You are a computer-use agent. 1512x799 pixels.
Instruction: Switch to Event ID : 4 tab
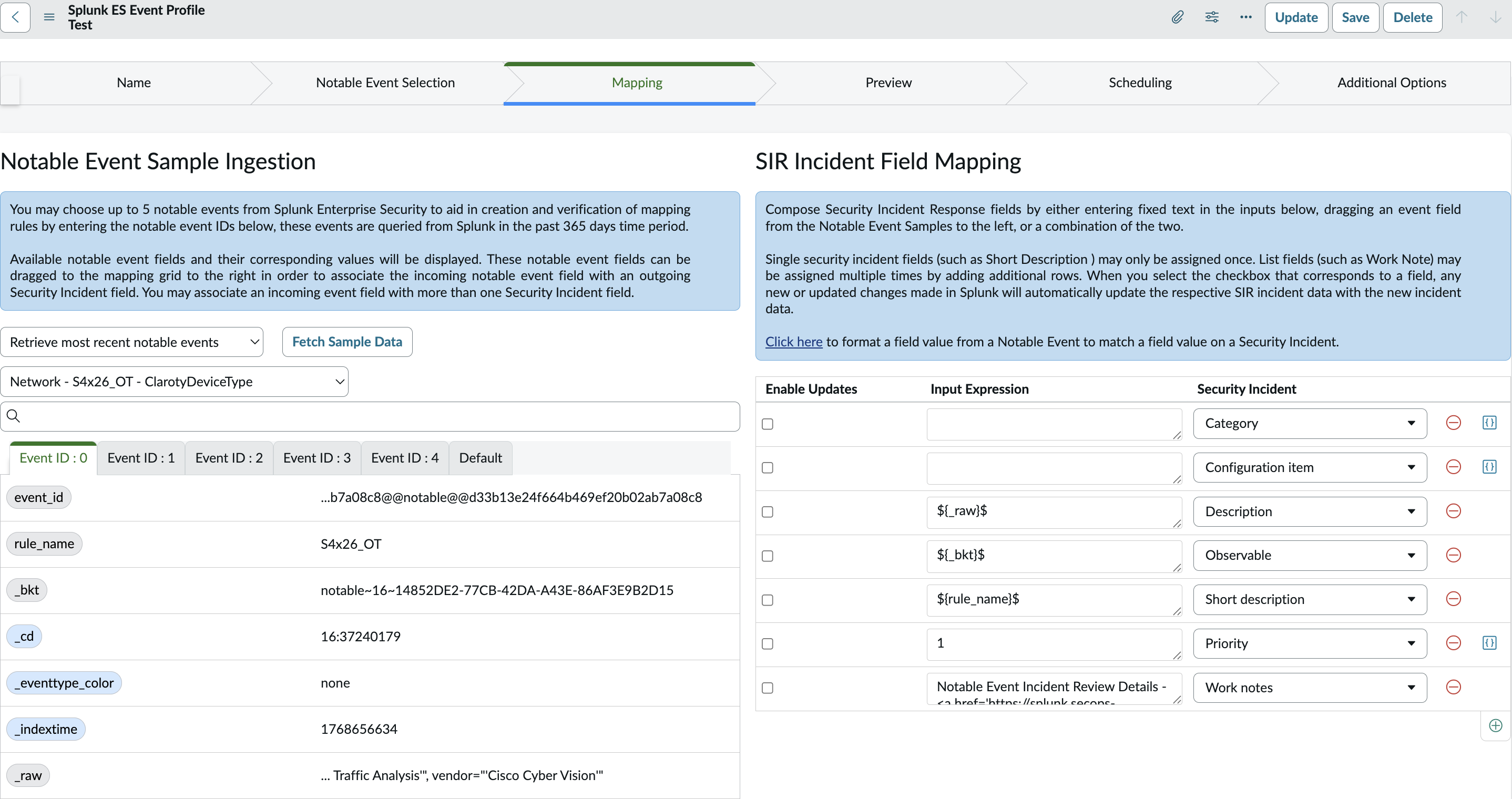tap(405, 458)
